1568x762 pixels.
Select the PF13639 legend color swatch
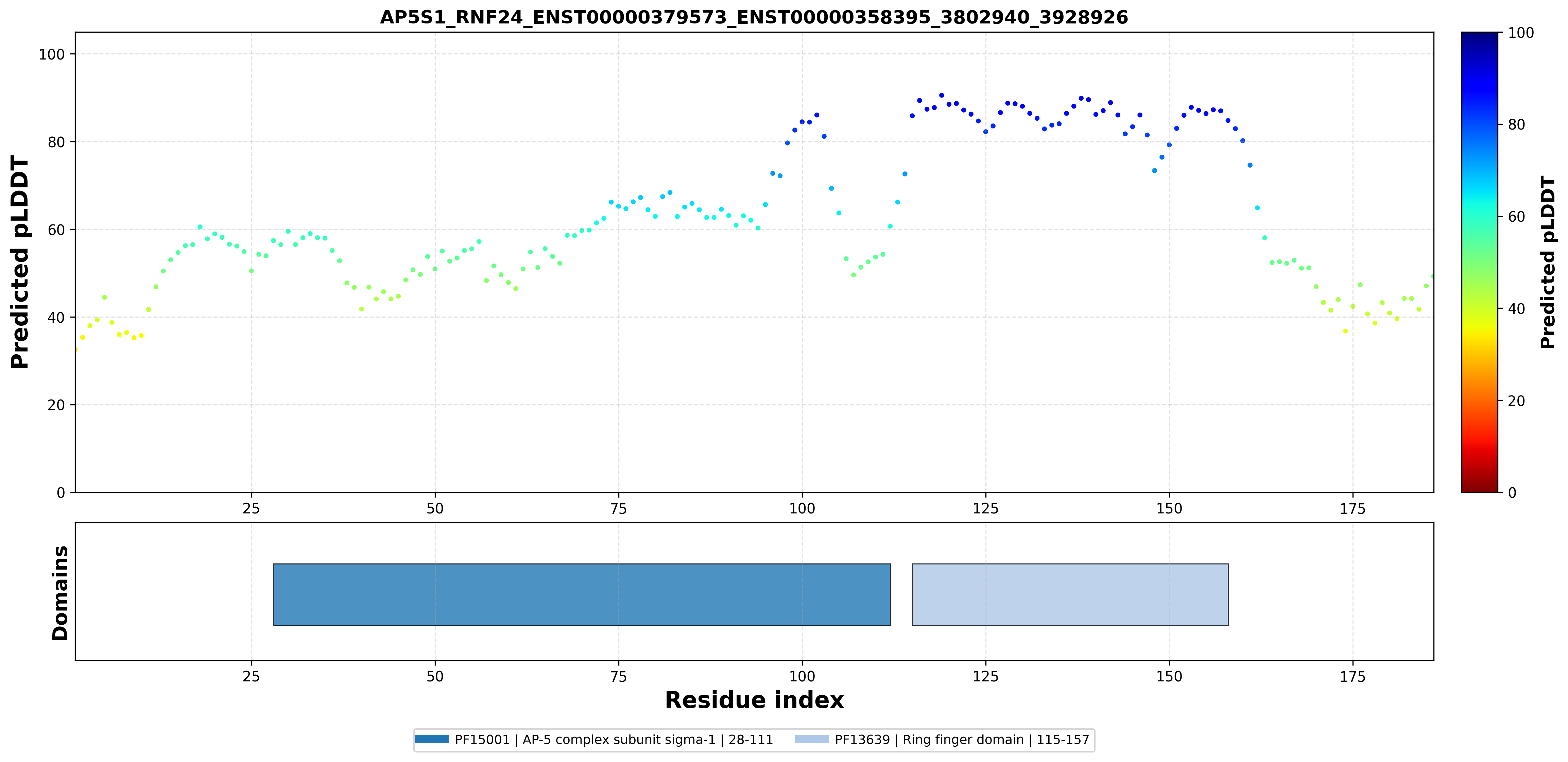[811, 739]
